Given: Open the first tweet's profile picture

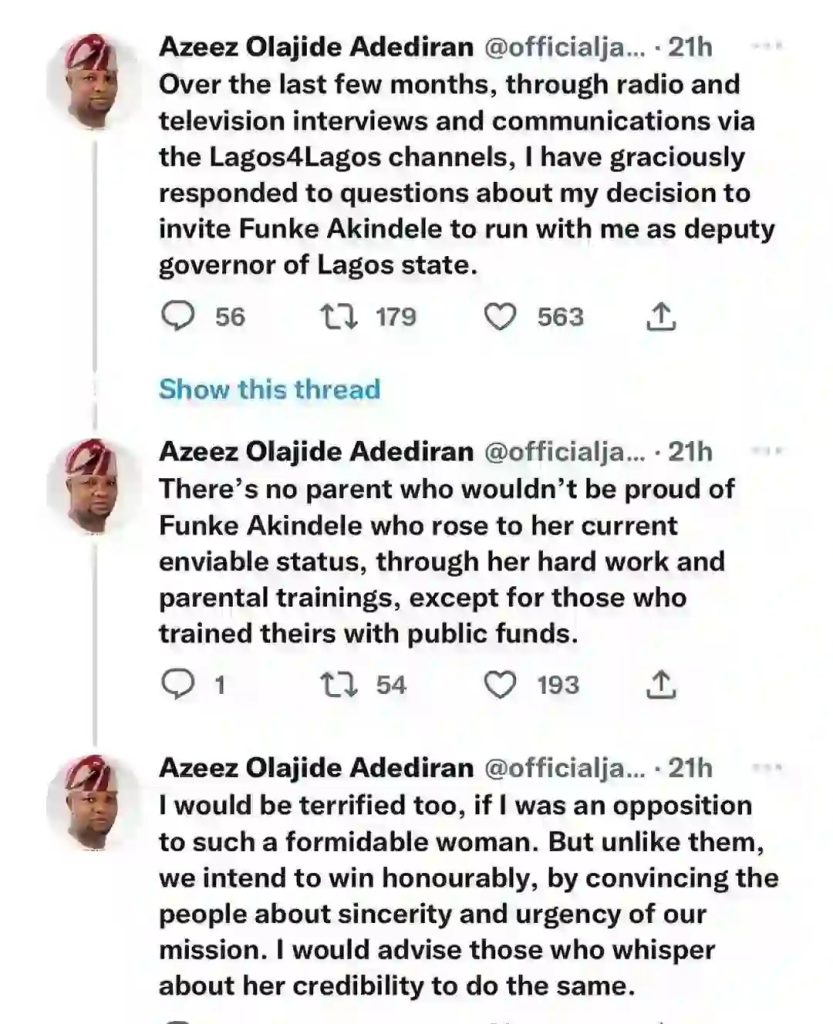Looking at the screenshot, I should [x=93, y=80].
